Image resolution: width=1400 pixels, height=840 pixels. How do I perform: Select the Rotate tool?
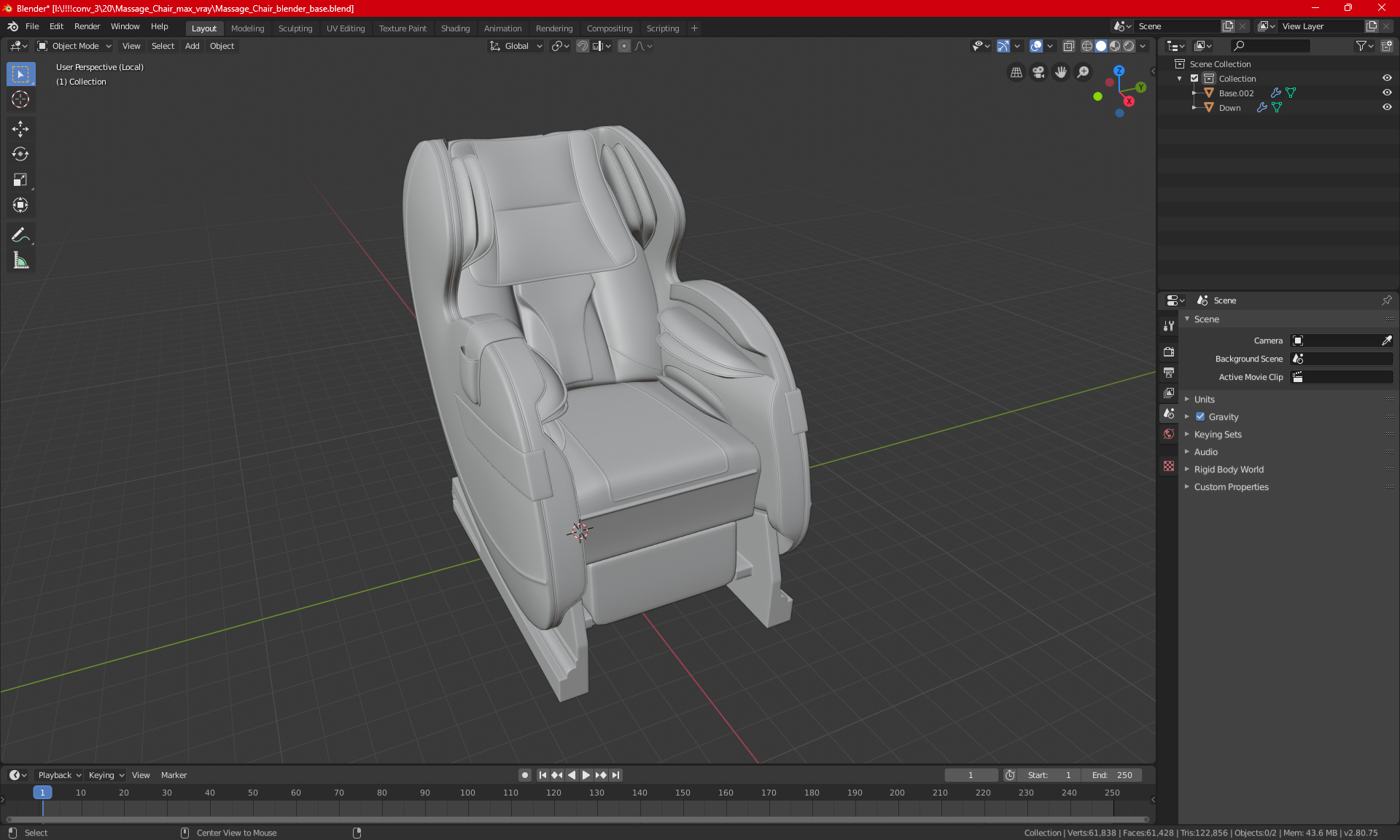[20, 154]
